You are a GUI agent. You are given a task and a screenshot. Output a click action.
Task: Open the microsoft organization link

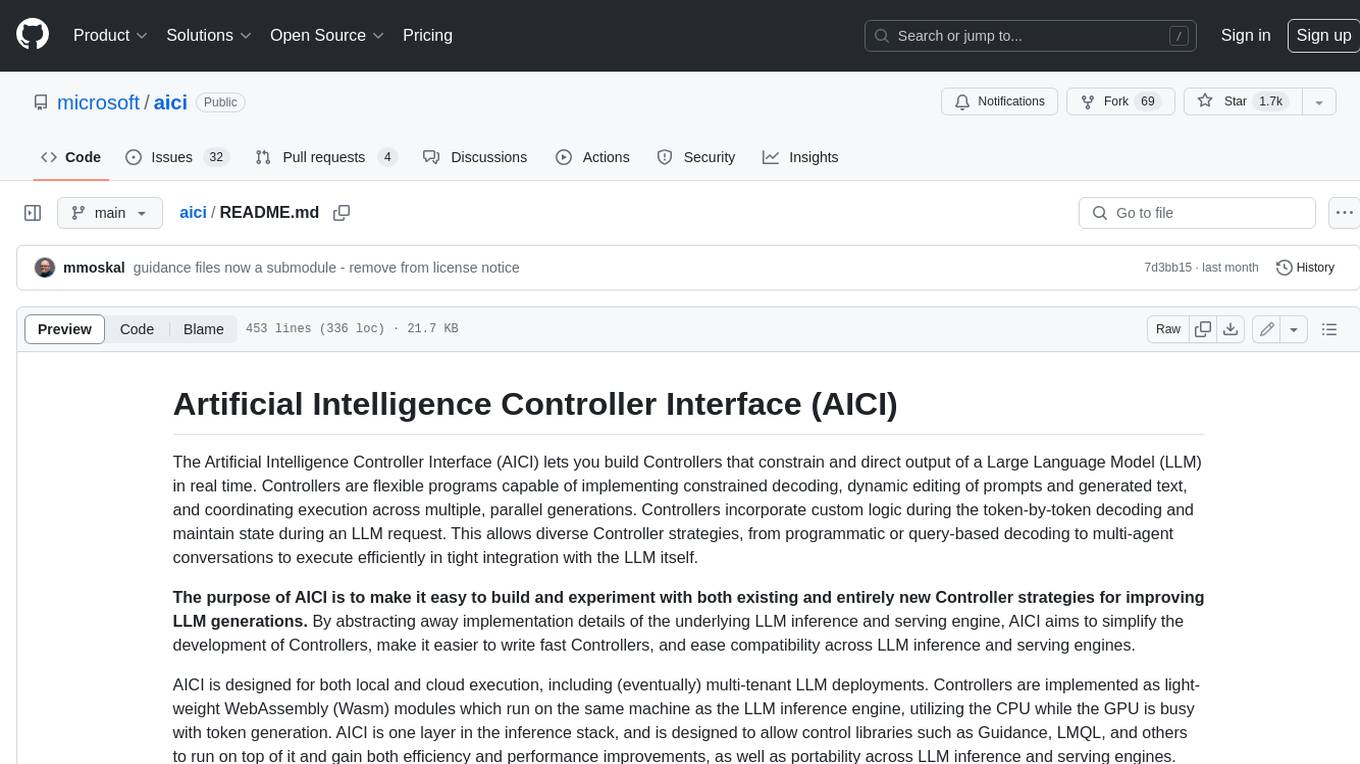coord(98,102)
